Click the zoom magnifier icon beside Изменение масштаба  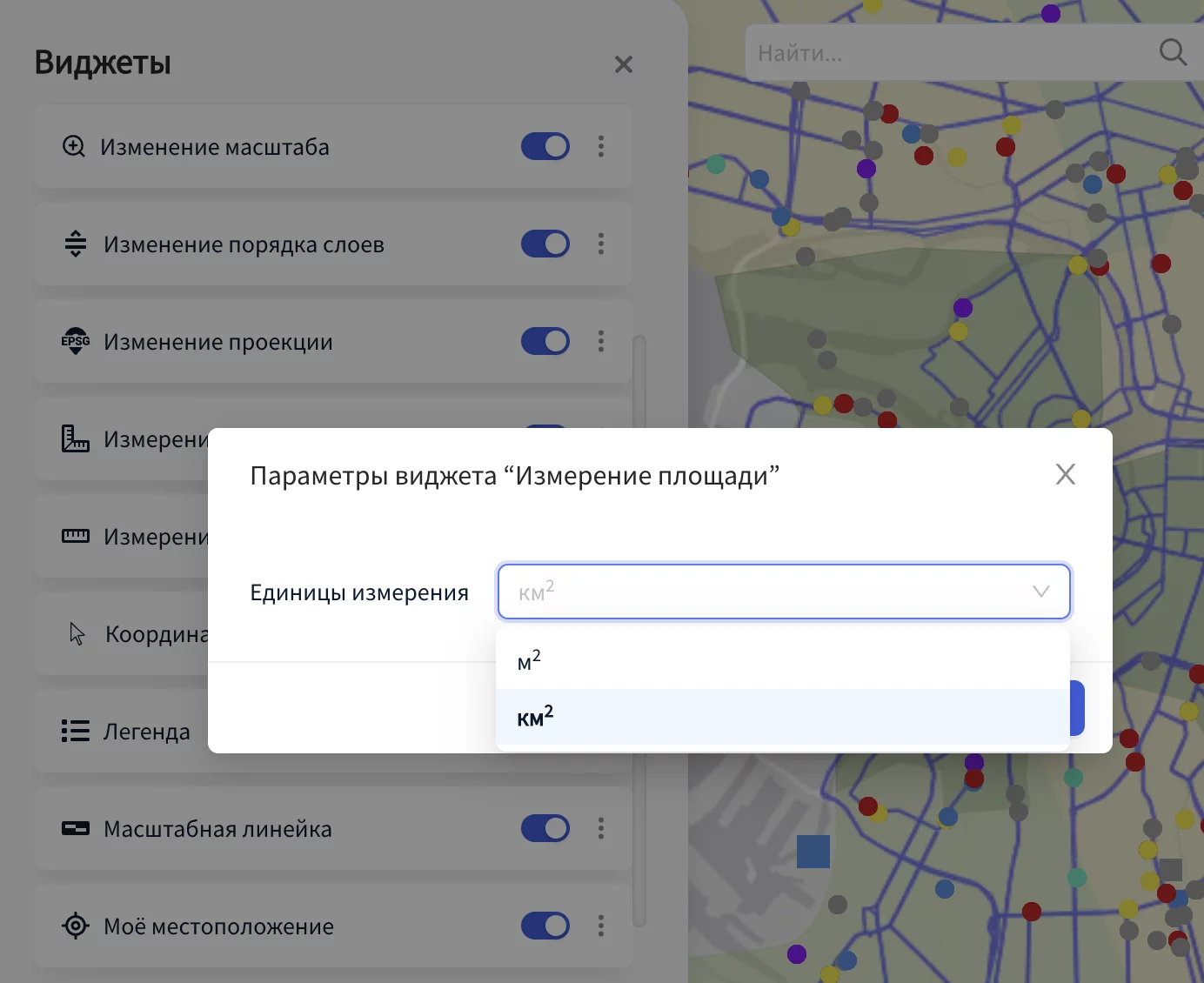coord(74,146)
